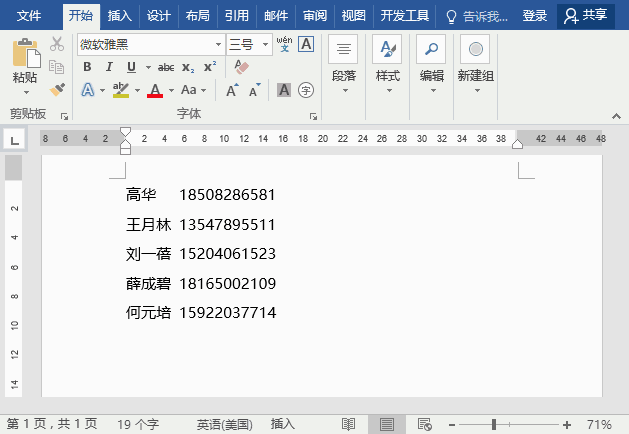Expand font color dropdown arrow

[x=171, y=90]
